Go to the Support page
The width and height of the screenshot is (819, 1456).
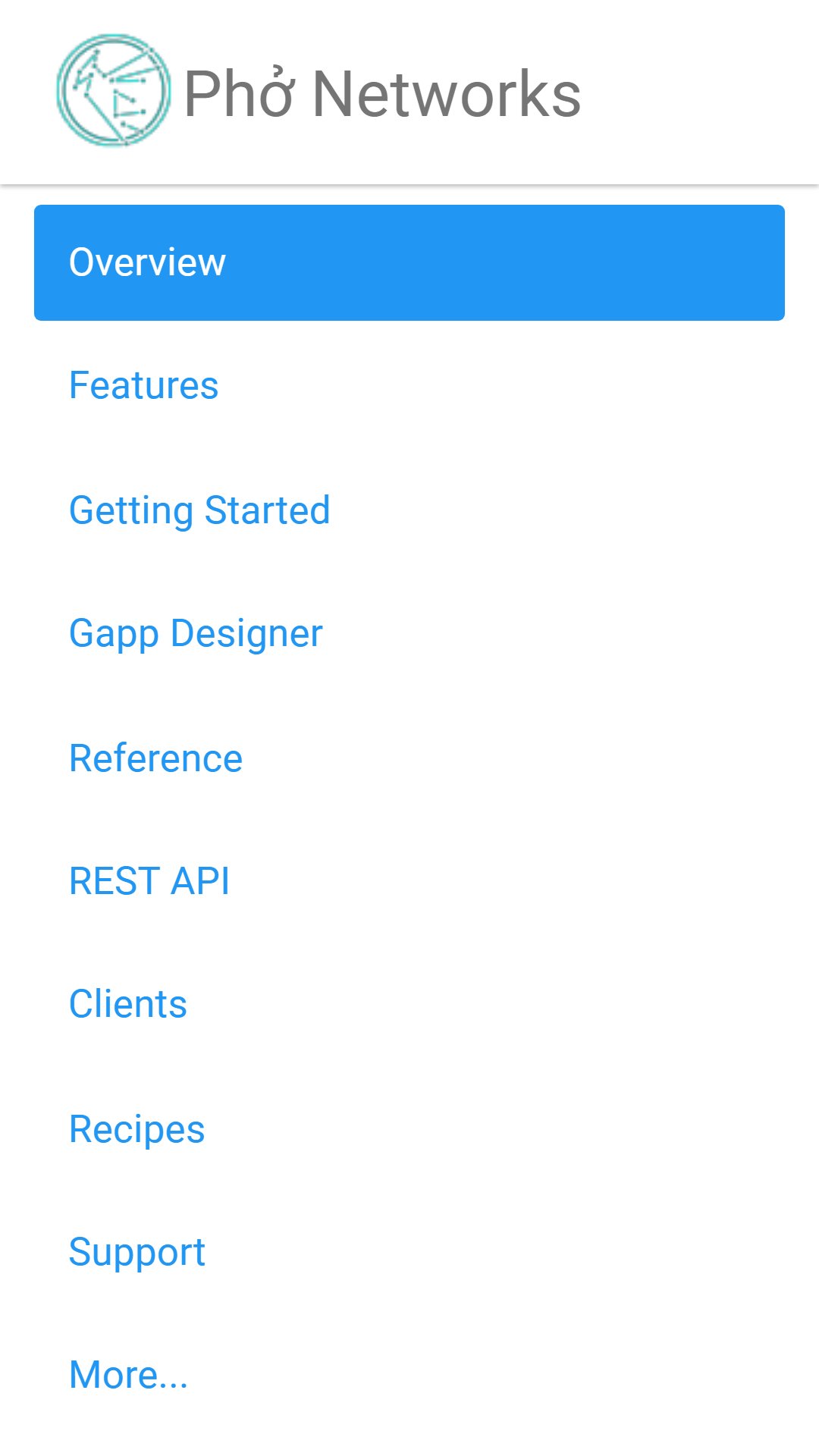pos(409,1252)
